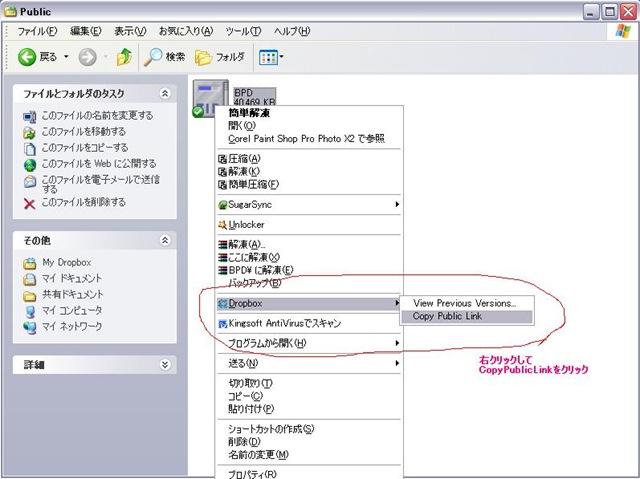Open Views button dropdown arrow
640x479 pixels.
[x=281, y=57]
